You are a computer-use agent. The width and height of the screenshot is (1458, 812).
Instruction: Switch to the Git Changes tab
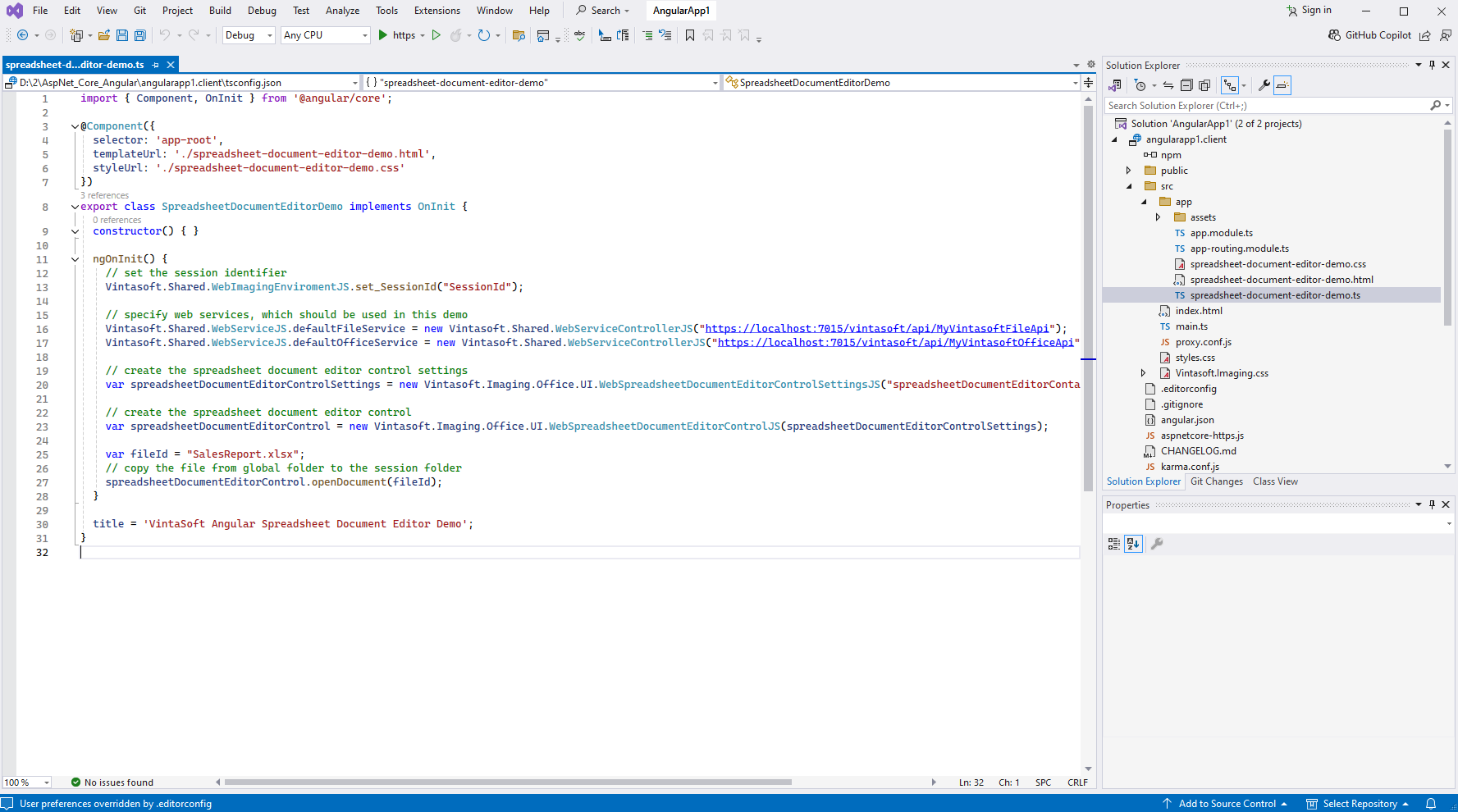coord(1216,481)
